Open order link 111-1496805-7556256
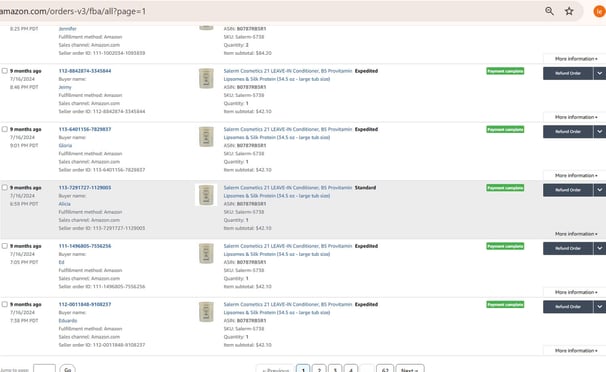Screen dimensions: 606x372 click(85, 246)
